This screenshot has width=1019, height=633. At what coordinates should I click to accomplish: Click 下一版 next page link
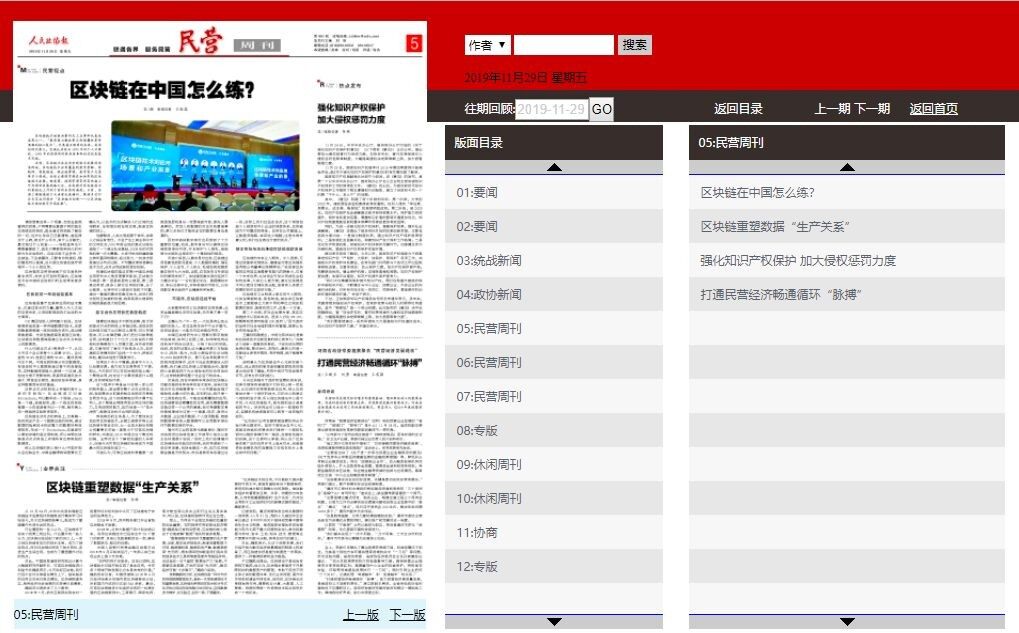coord(407,614)
